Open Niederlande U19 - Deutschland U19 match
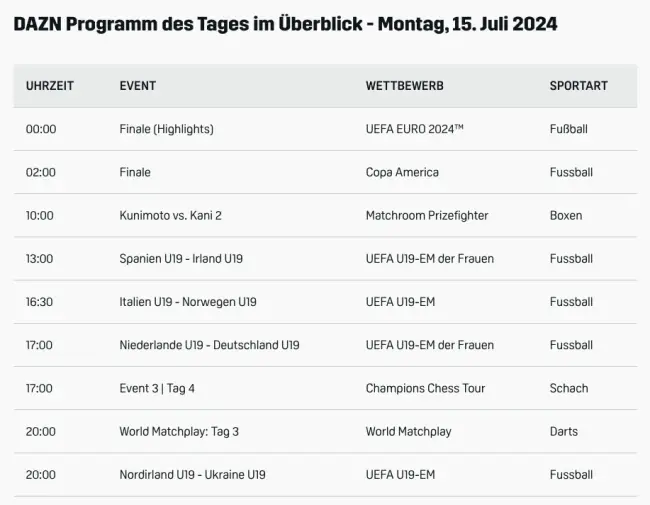Image resolution: width=650 pixels, height=505 pixels. (209, 345)
